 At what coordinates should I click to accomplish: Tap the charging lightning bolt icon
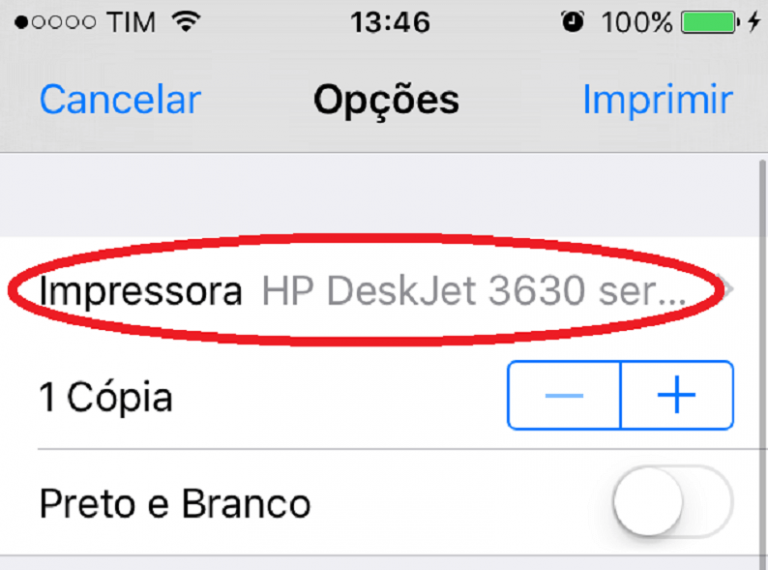pyautogui.click(x=754, y=22)
